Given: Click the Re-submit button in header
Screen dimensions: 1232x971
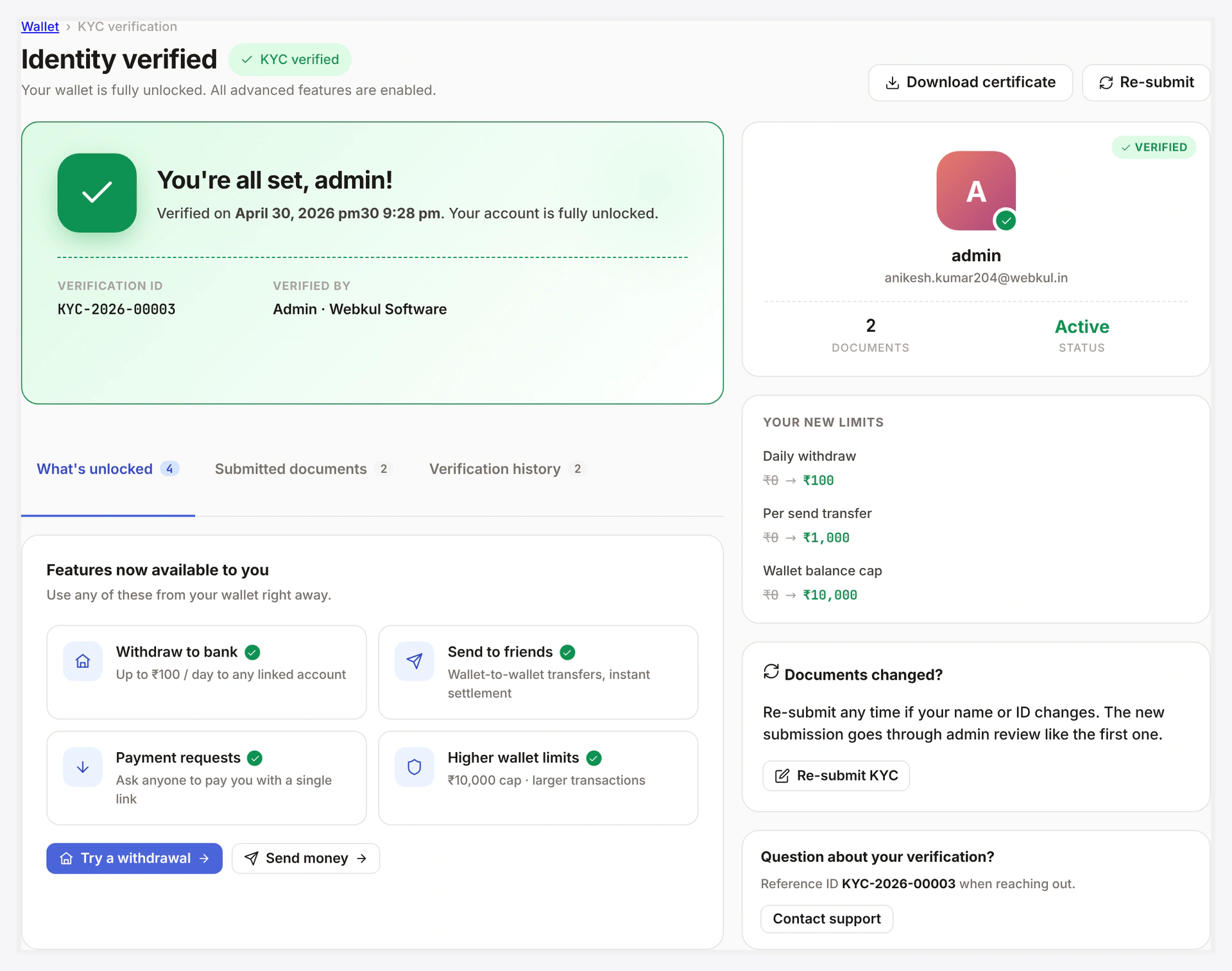Looking at the screenshot, I should 1146,83.
